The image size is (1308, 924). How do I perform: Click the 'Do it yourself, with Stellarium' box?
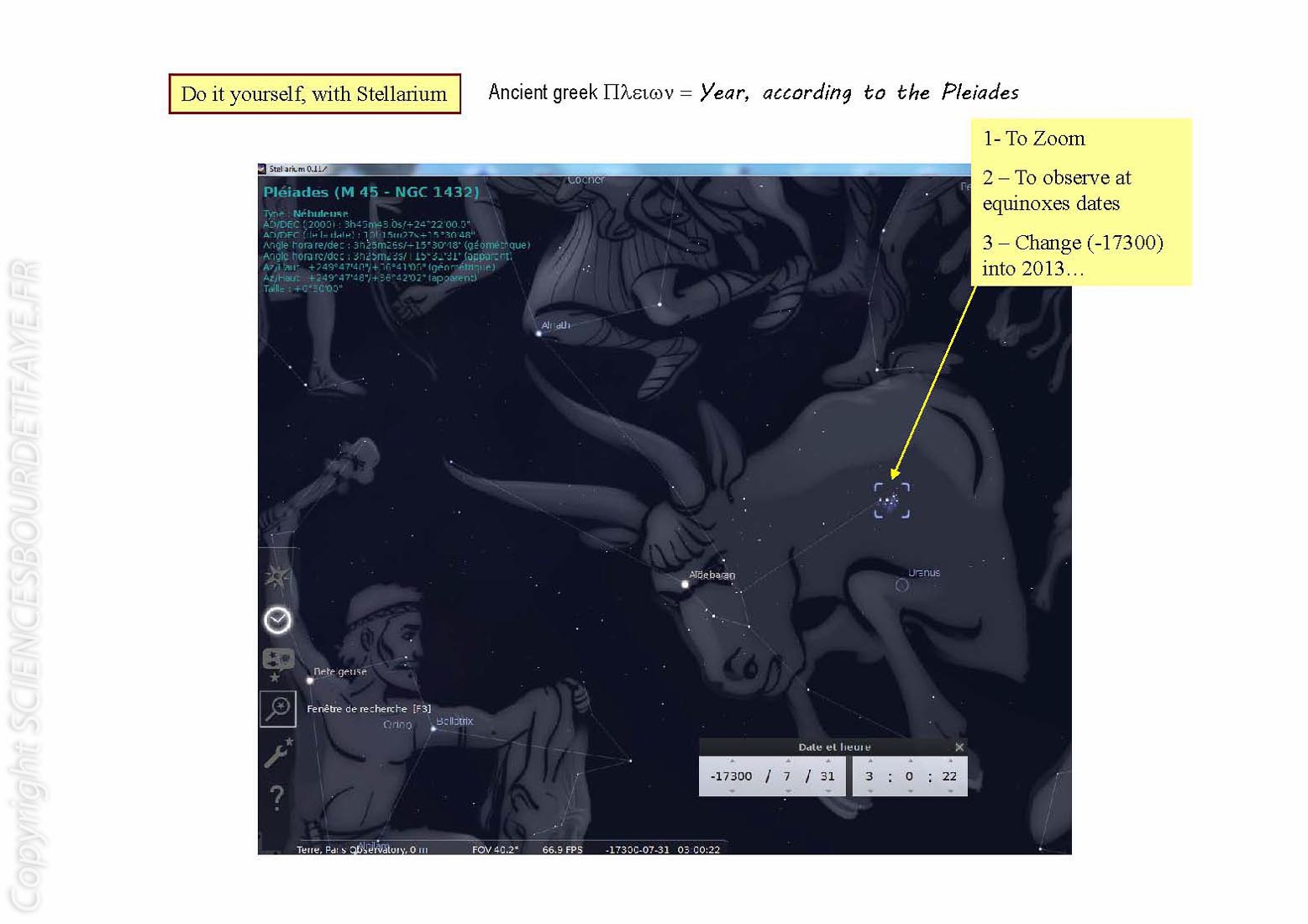pos(314,93)
